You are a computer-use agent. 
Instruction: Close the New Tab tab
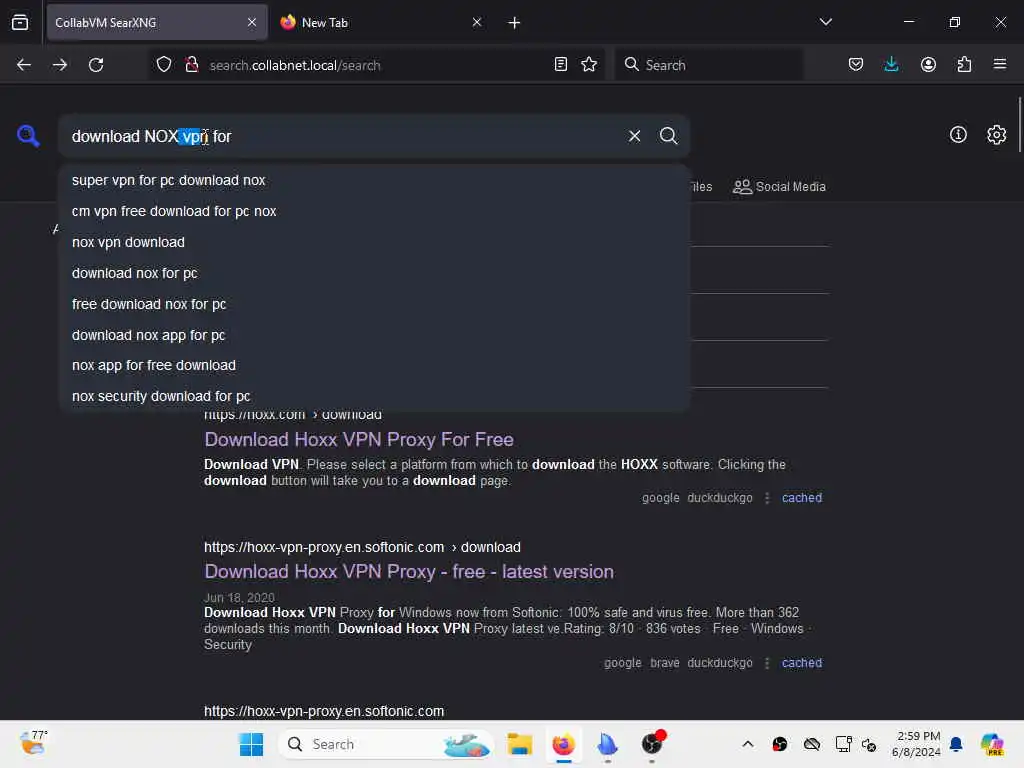tap(477, 22)
